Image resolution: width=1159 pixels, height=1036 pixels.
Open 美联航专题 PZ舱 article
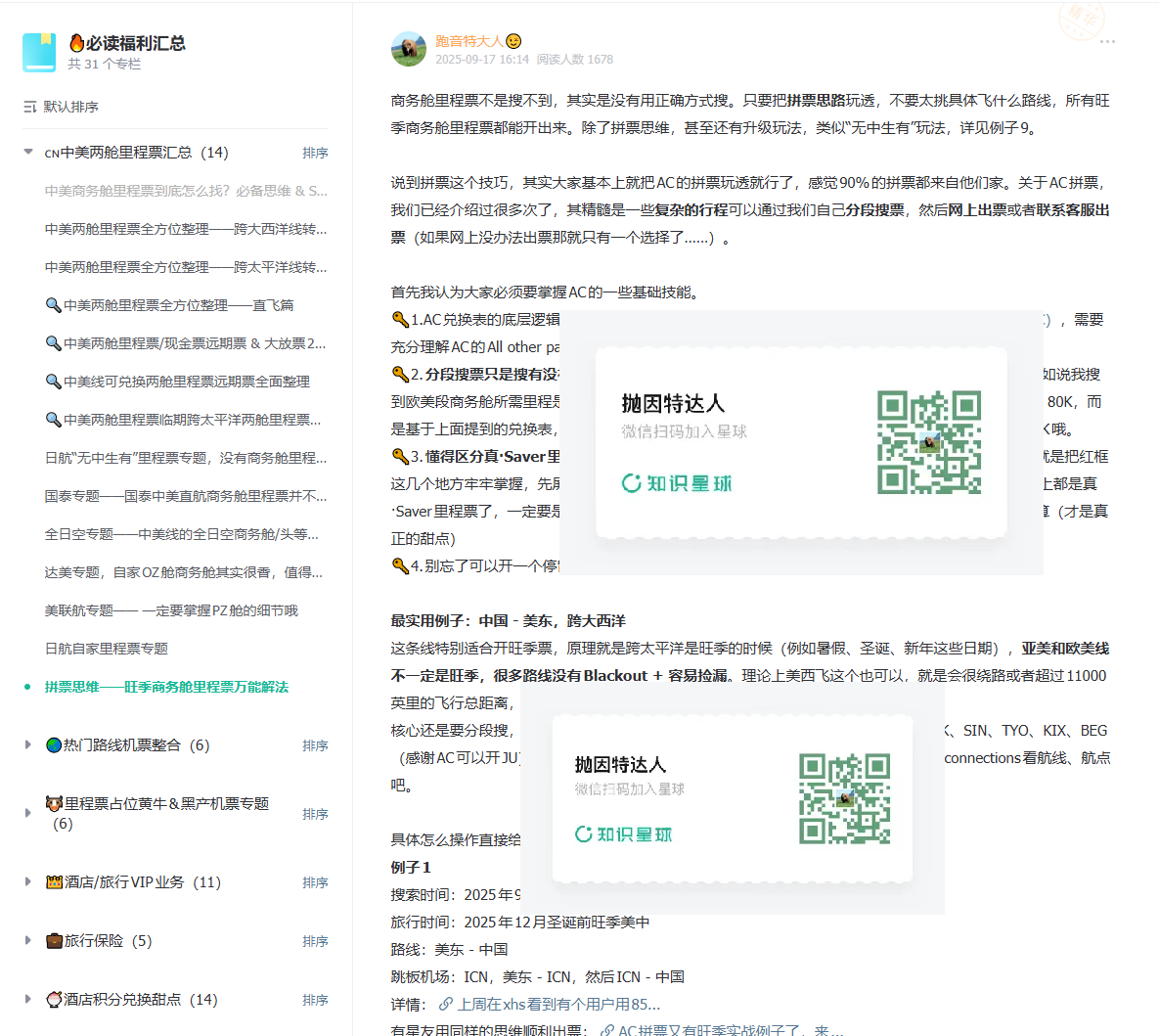(x=171, y=610)
